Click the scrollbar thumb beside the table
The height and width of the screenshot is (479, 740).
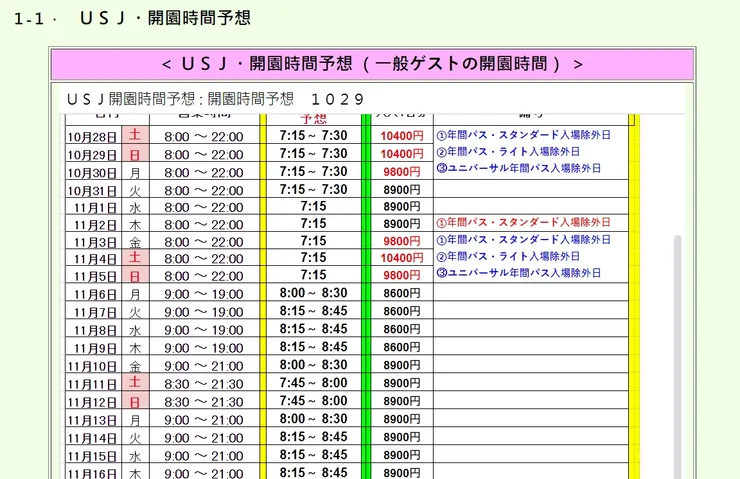point(678,357)
